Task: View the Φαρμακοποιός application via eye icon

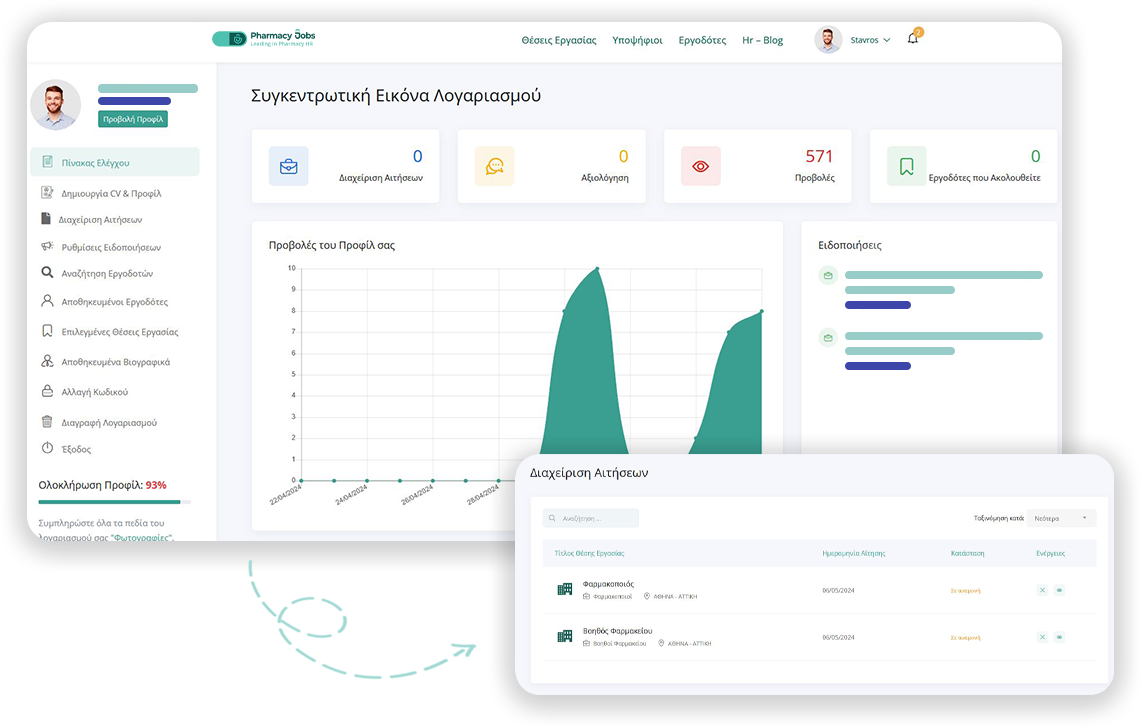Action: pyautogui.click(x=1059, y=590)
